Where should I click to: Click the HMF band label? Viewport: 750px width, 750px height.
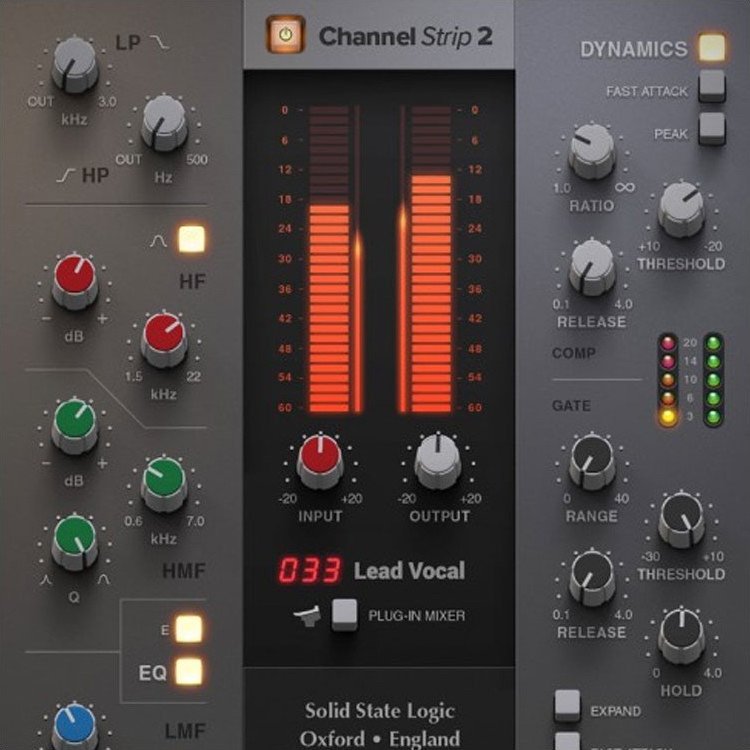(x=184, y=571)
